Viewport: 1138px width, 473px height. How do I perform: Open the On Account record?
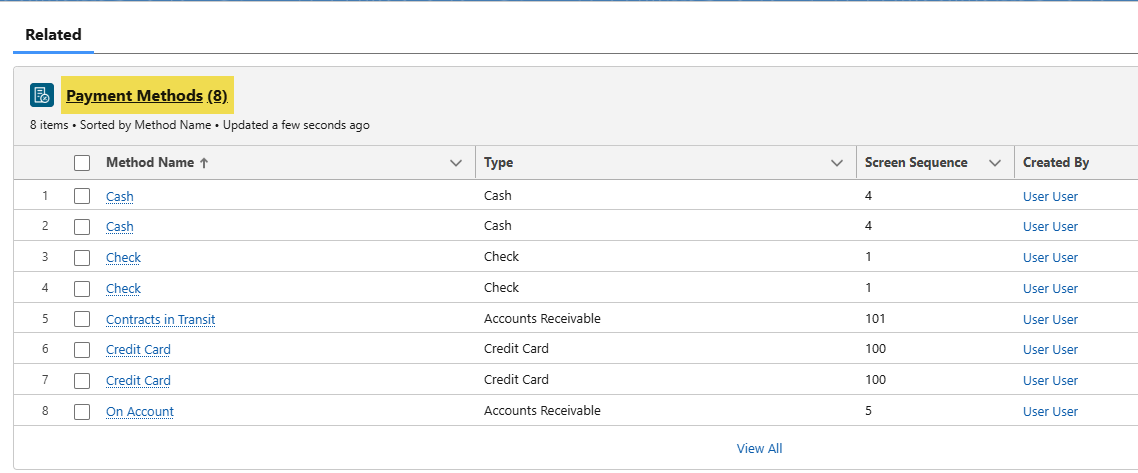(x=140, y=412)
